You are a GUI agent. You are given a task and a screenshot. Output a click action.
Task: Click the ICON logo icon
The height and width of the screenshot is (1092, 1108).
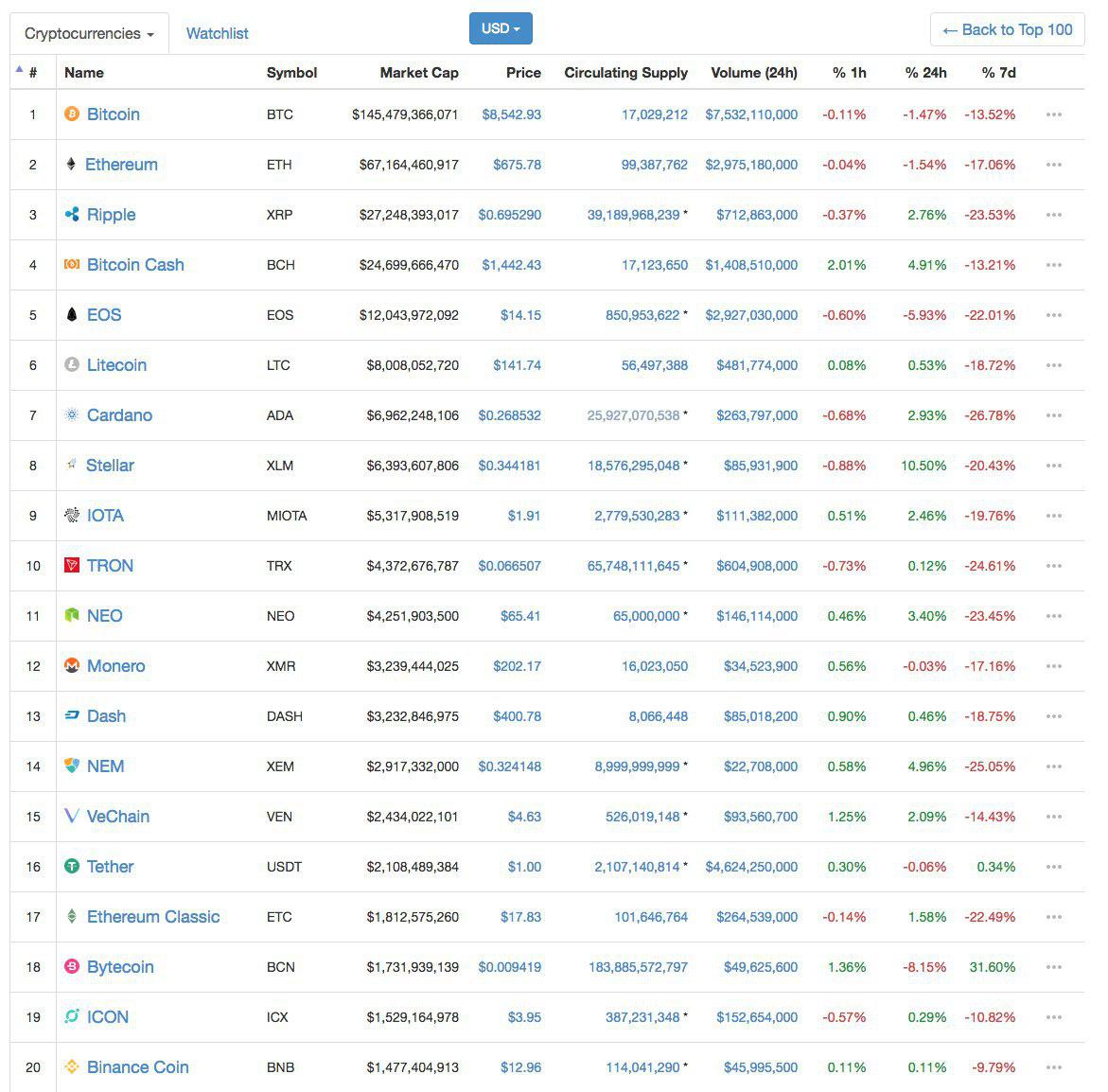click(x=71, y=1016)
